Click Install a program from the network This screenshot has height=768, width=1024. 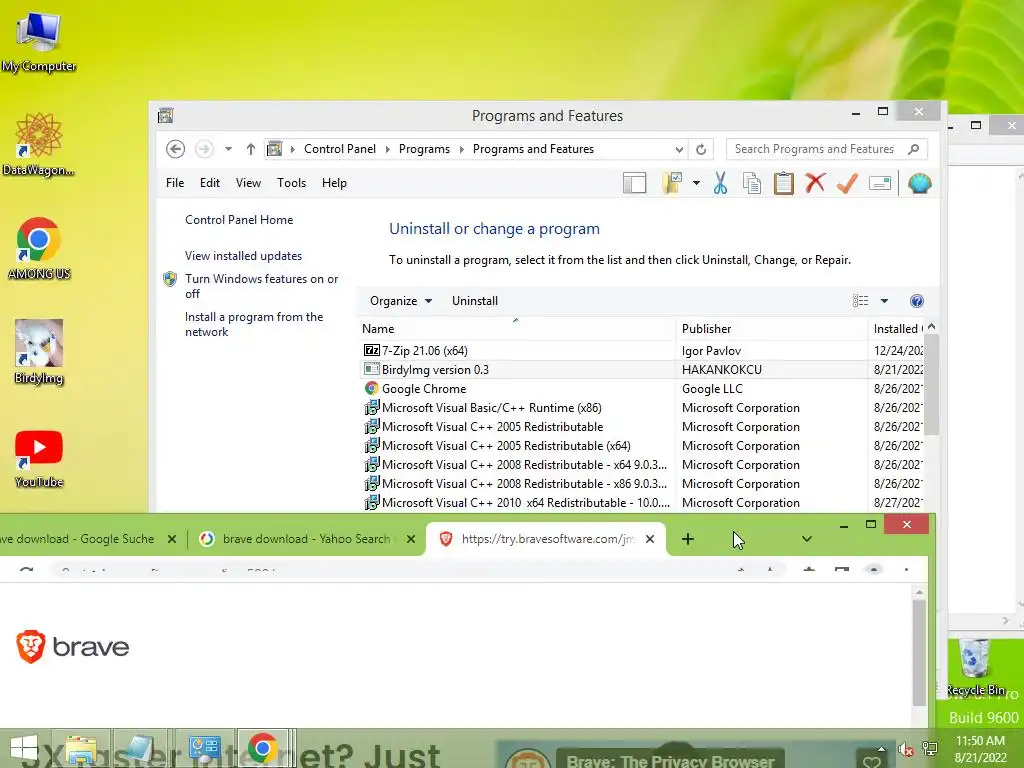pyautogui.click(x=254, y=325)
